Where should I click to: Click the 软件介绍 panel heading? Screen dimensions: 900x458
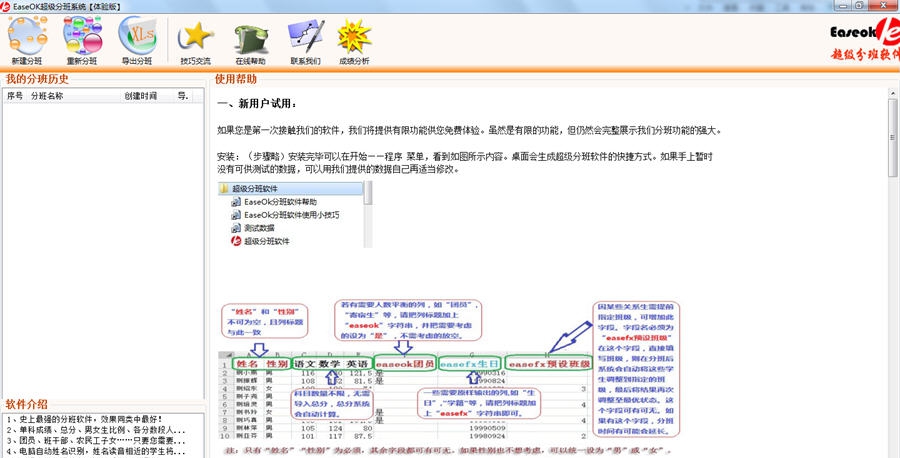(26, 404)
